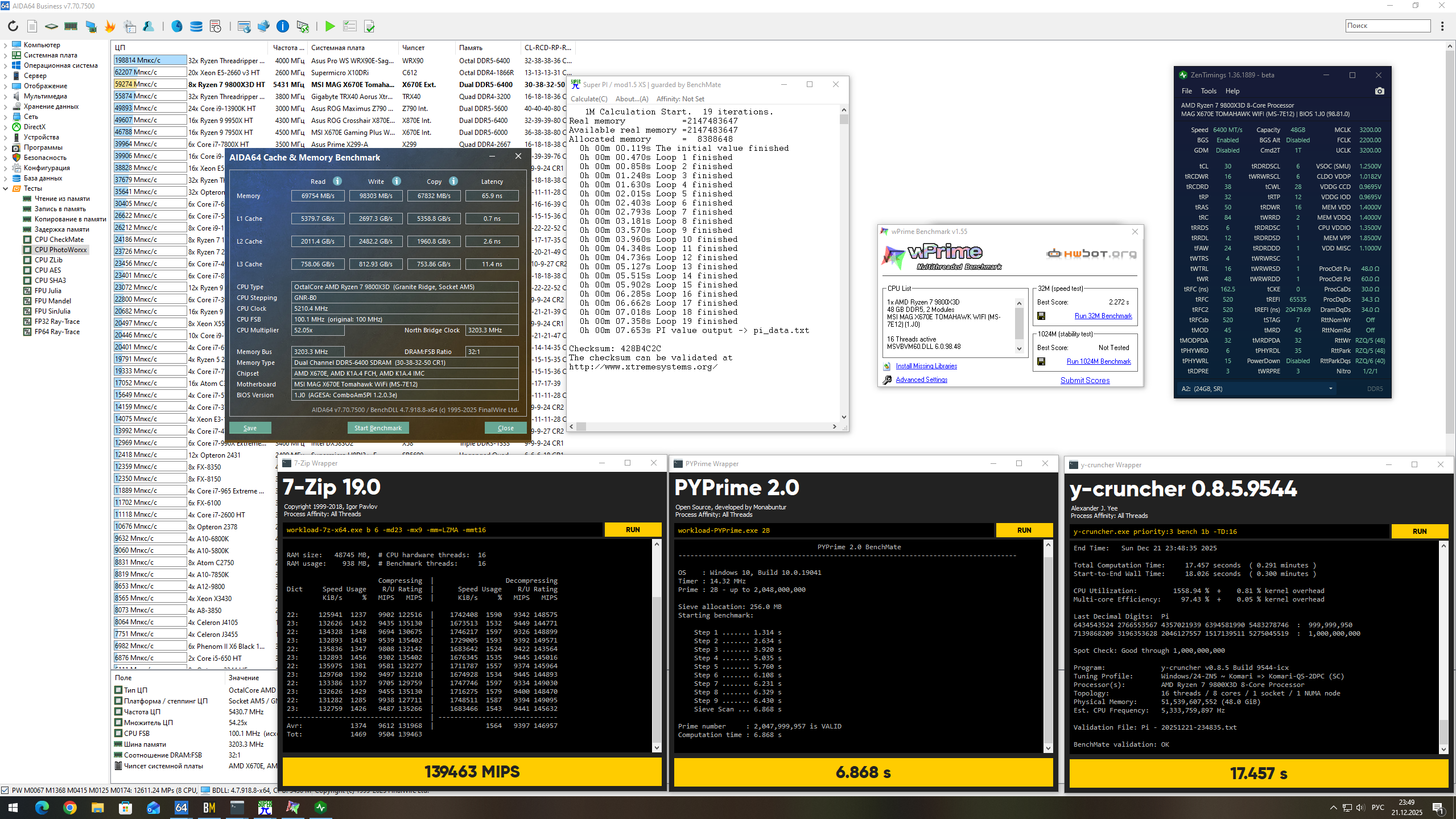Viewport: 1456px width, 819px height.
Task: Click the Read info icon in benchmark
Action: pyautogui.click(x=337, y=181)
